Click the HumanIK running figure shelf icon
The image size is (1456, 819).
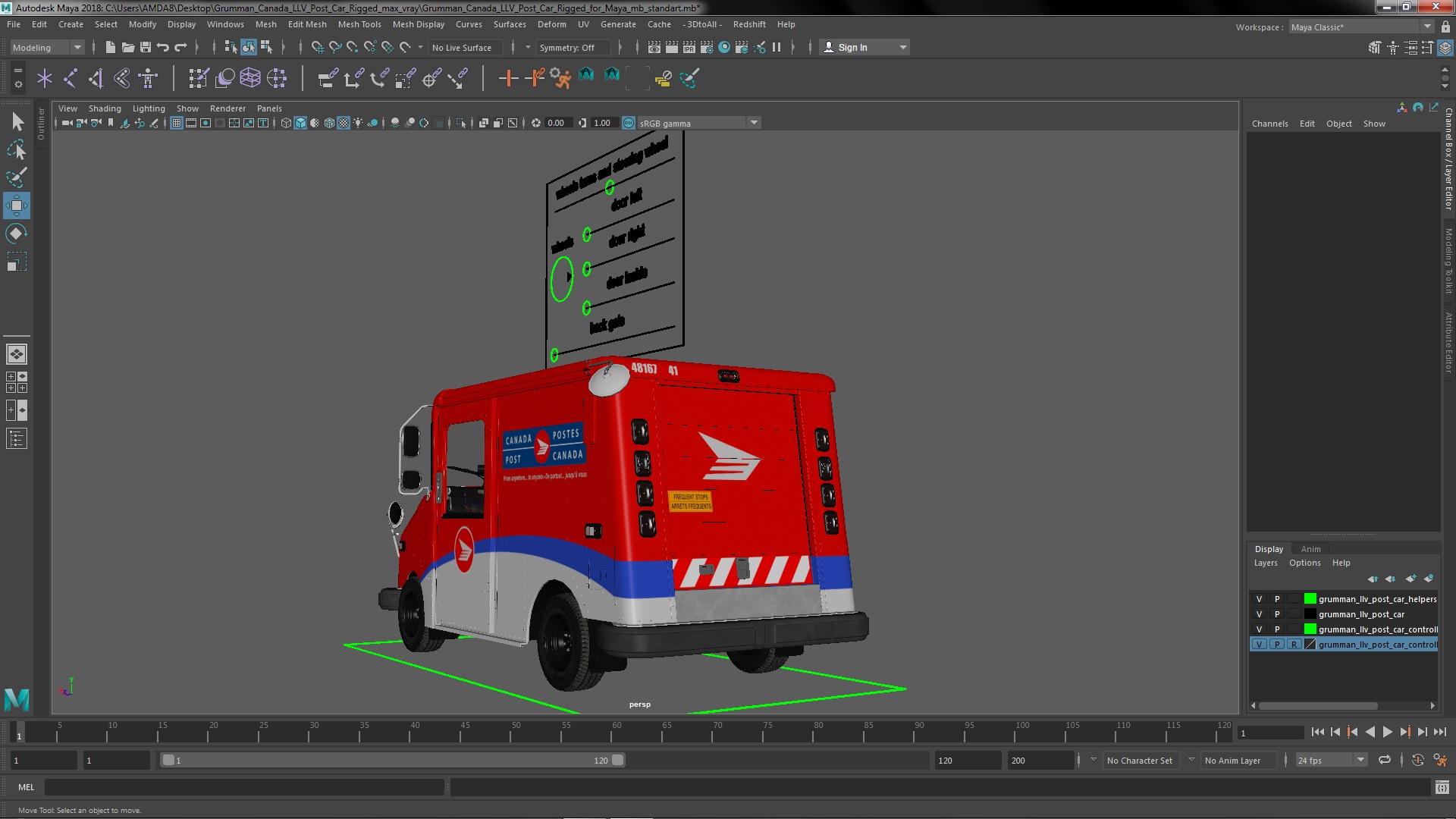tap(560, 78)
